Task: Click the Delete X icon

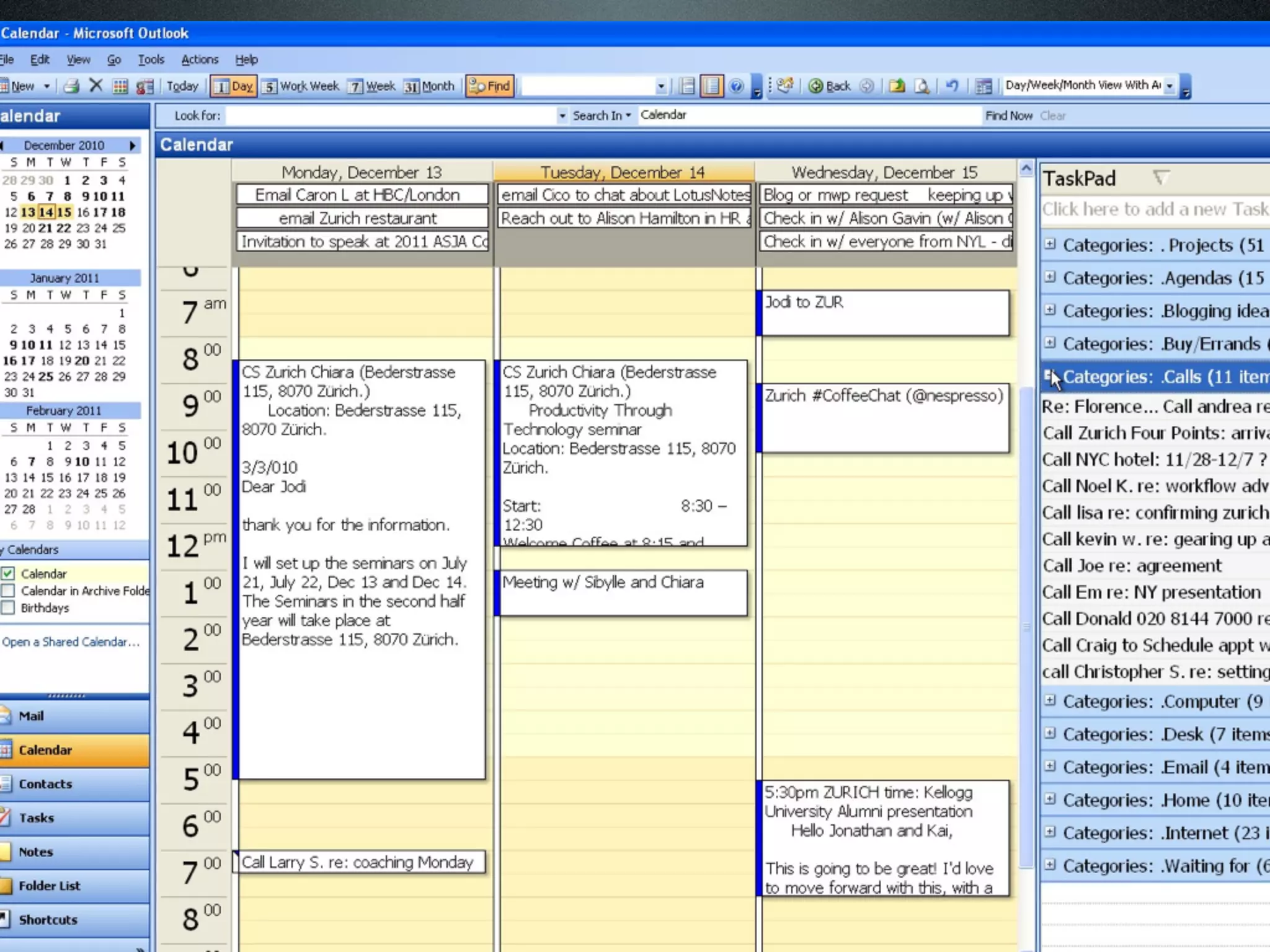Action: pyautogui.click(x=96, y=86)
